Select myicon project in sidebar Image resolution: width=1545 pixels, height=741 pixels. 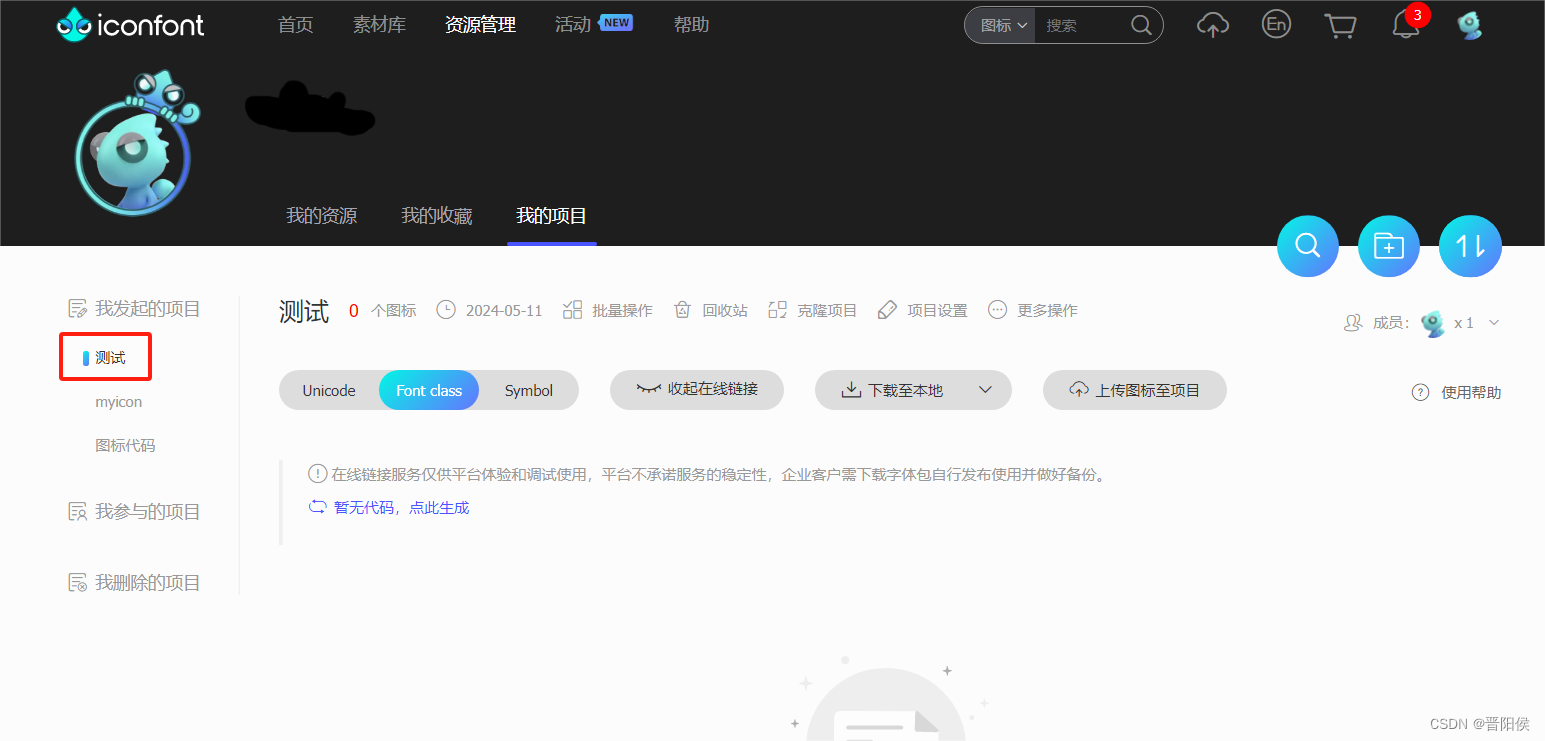pyautogui.click(x=119, y=401)
